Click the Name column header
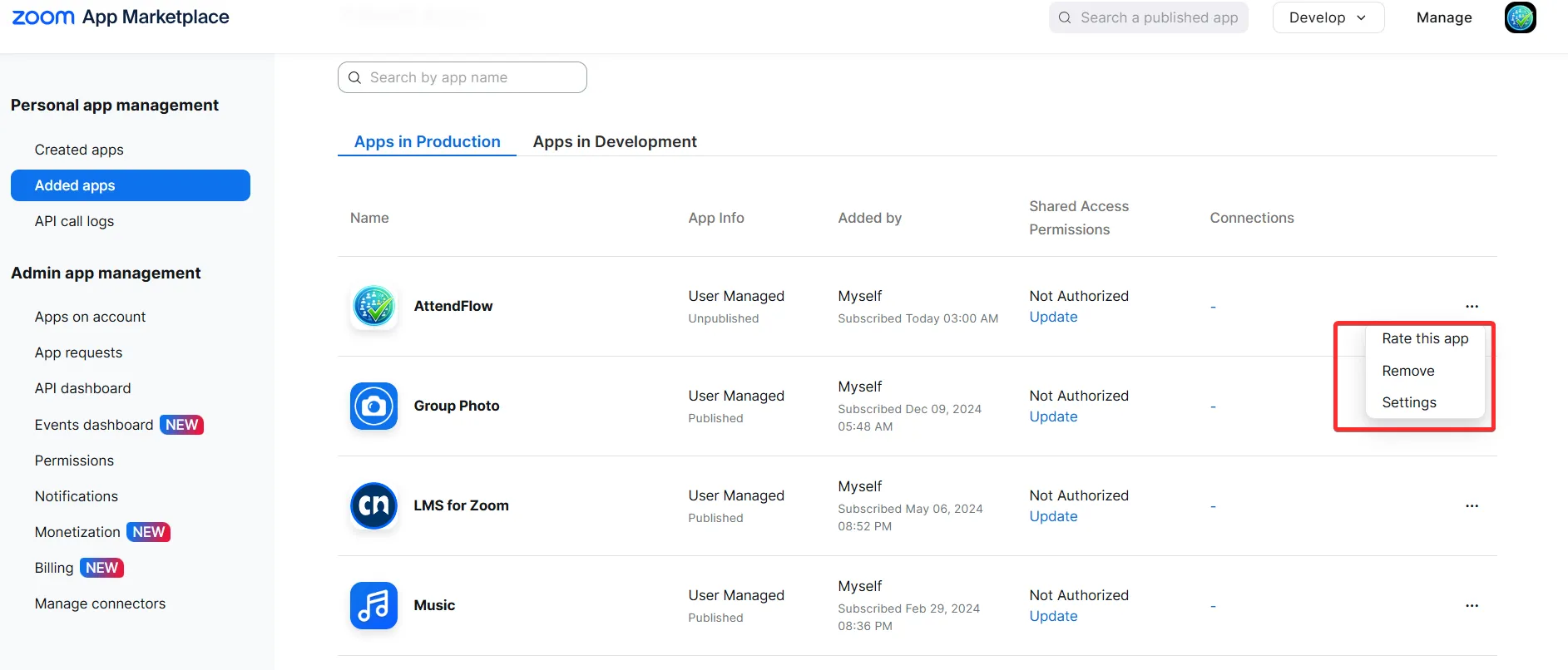 click(369, 218)
